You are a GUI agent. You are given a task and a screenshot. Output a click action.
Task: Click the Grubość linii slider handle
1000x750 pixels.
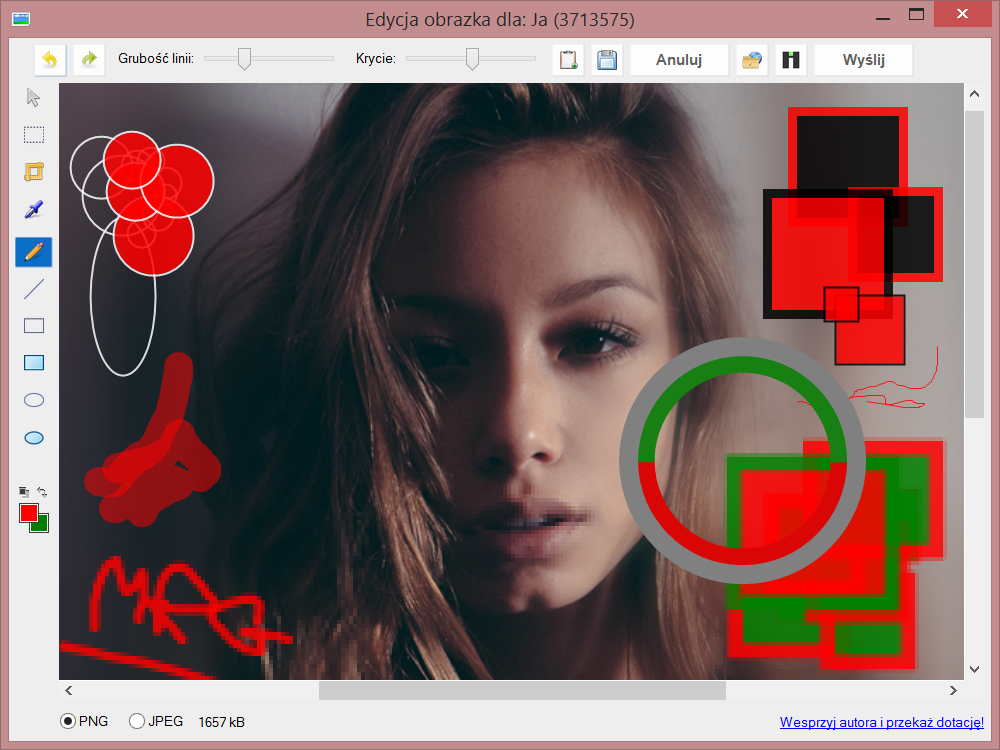pos(243,60)
